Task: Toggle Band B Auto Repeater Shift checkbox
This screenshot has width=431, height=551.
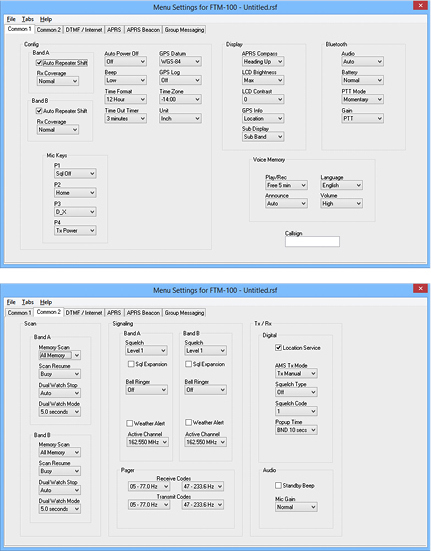Action: pos(39,111)
